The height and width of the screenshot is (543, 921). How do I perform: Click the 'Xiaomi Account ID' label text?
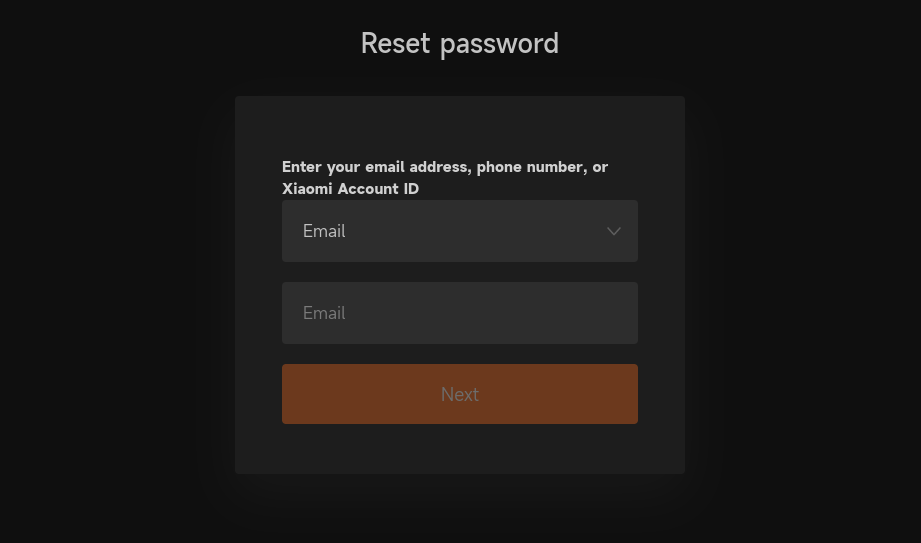350,189
